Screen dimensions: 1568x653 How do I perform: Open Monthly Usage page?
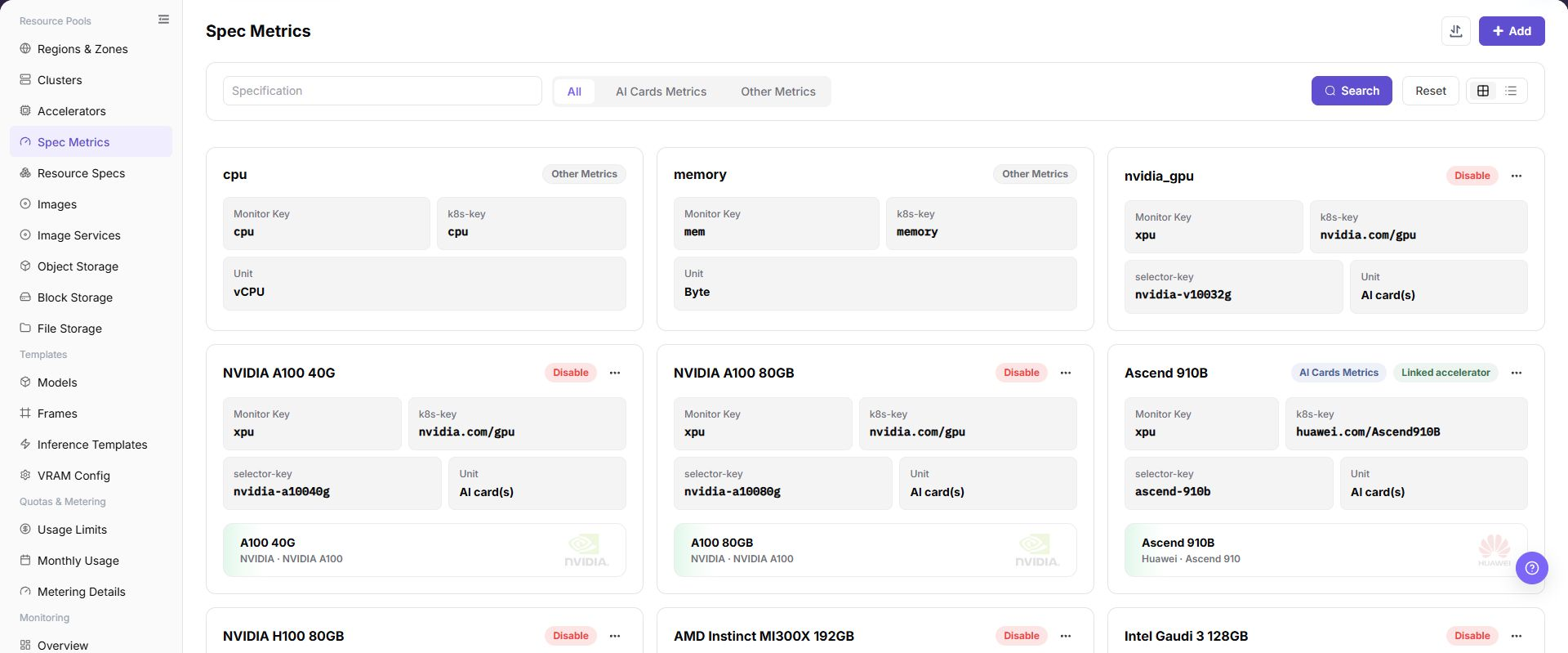click(x=91, y=561)
